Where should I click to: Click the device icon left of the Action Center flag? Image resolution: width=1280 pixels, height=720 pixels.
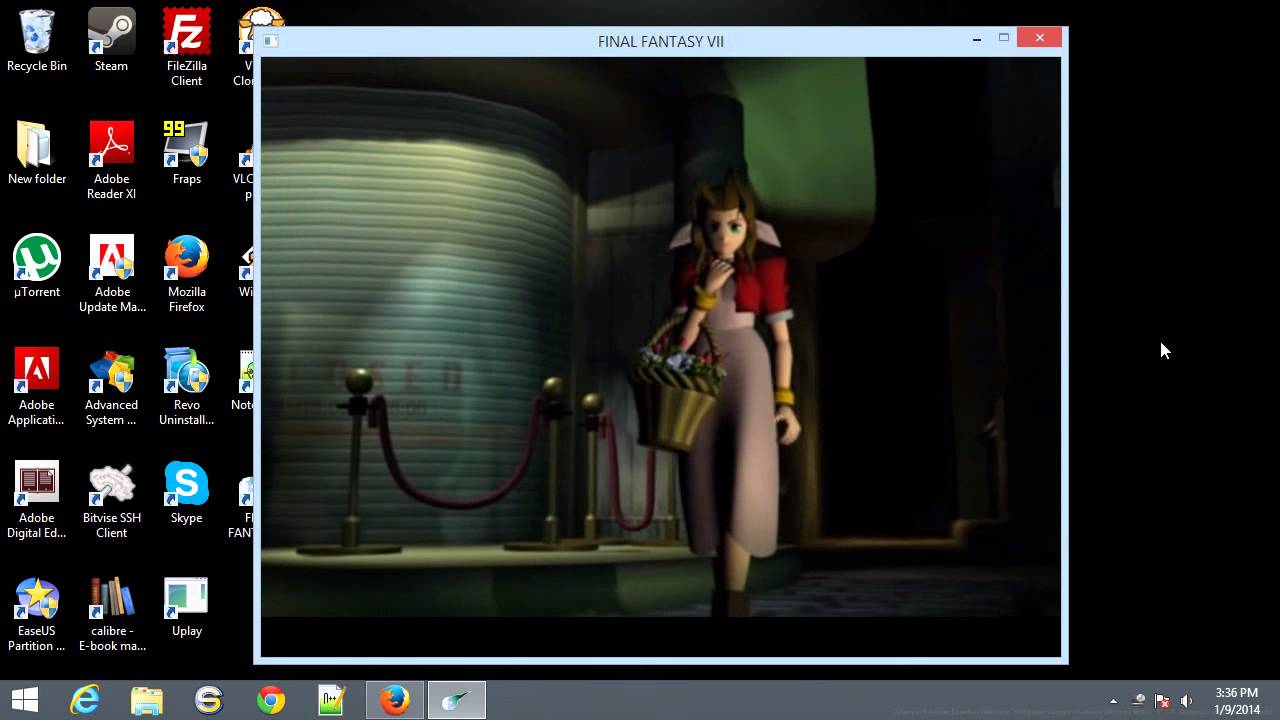[1138, 701]
